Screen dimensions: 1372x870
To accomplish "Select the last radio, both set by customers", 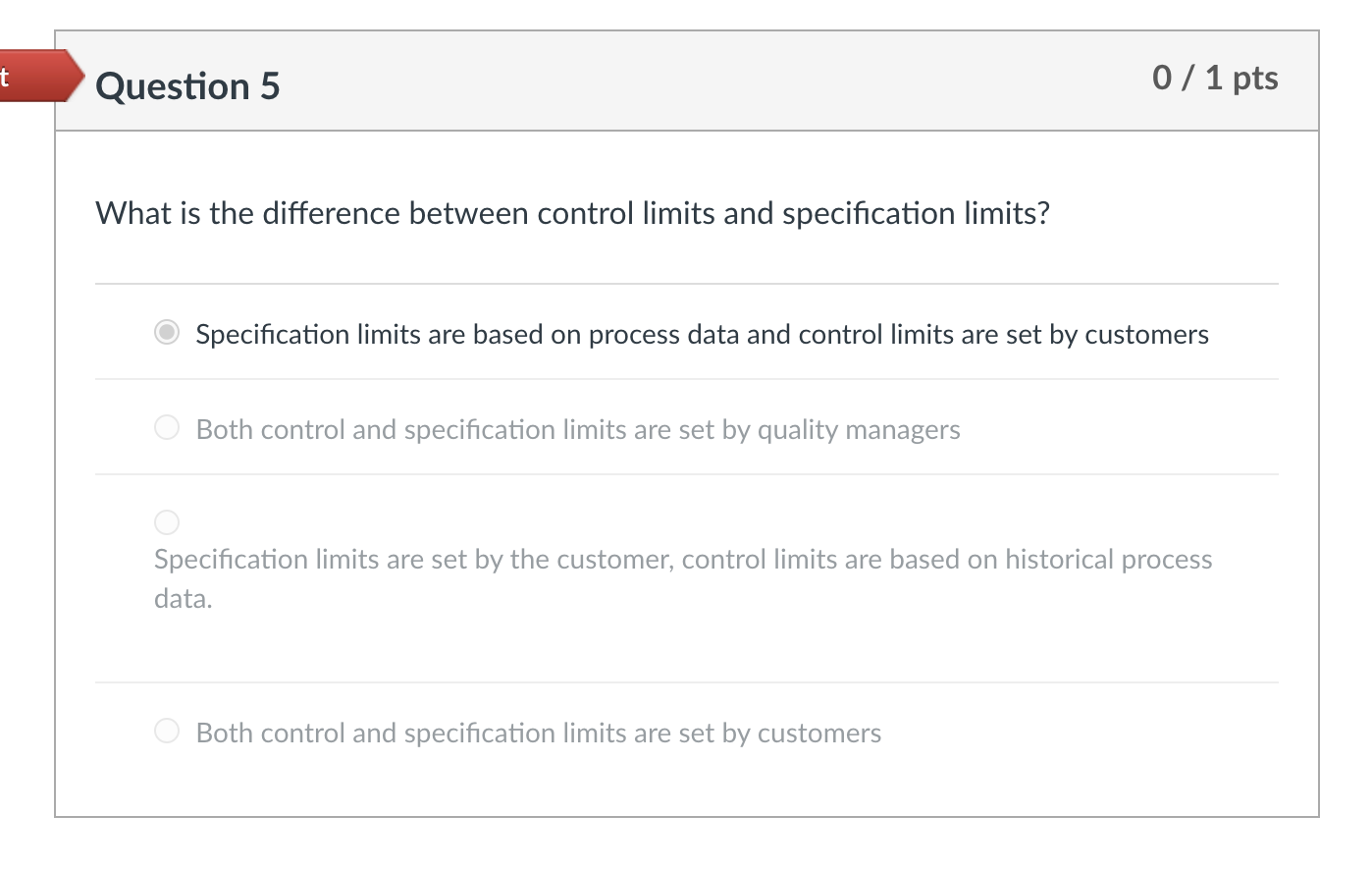I will click(x=167, y=731).
